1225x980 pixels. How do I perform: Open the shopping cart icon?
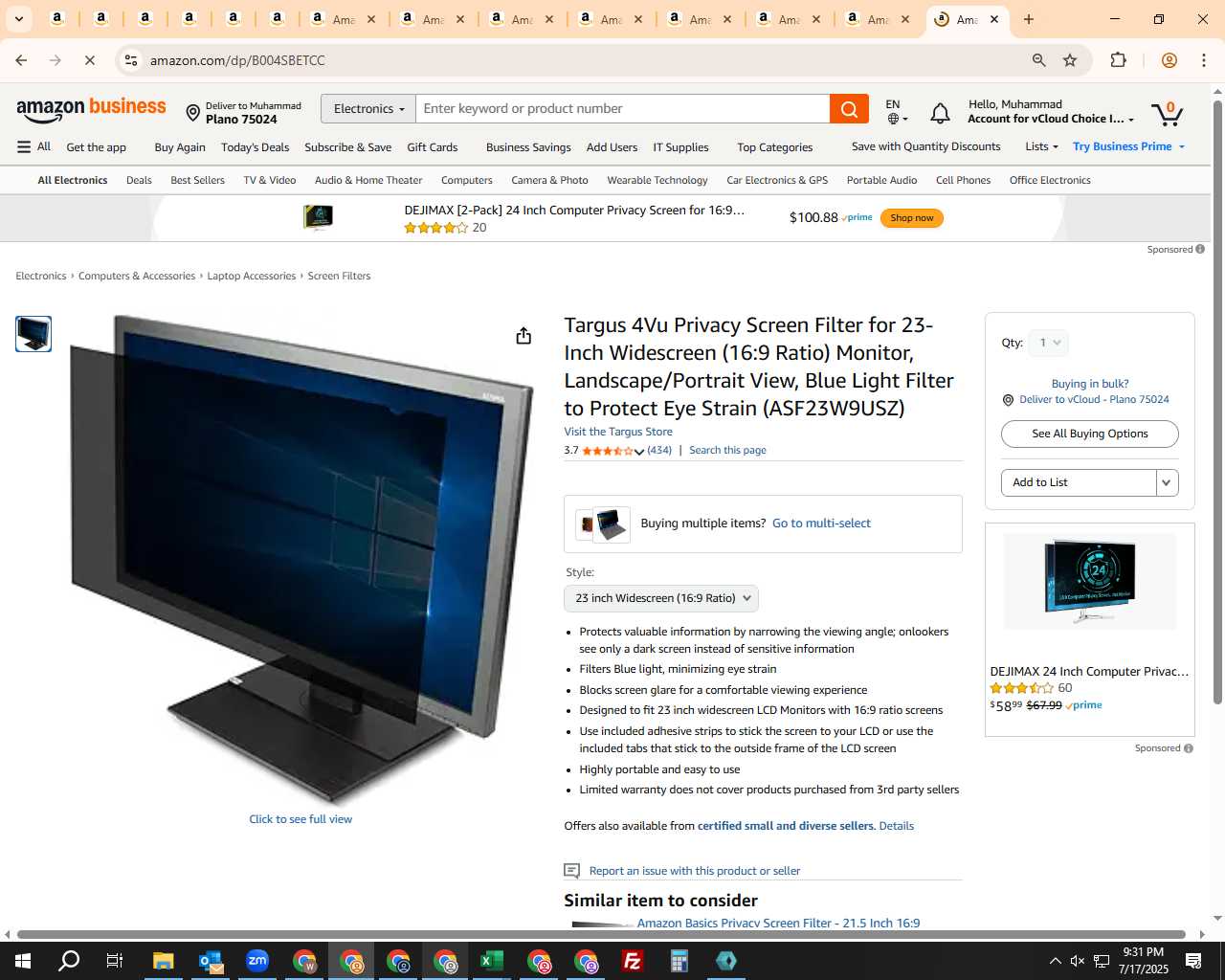click(1167, 113)
